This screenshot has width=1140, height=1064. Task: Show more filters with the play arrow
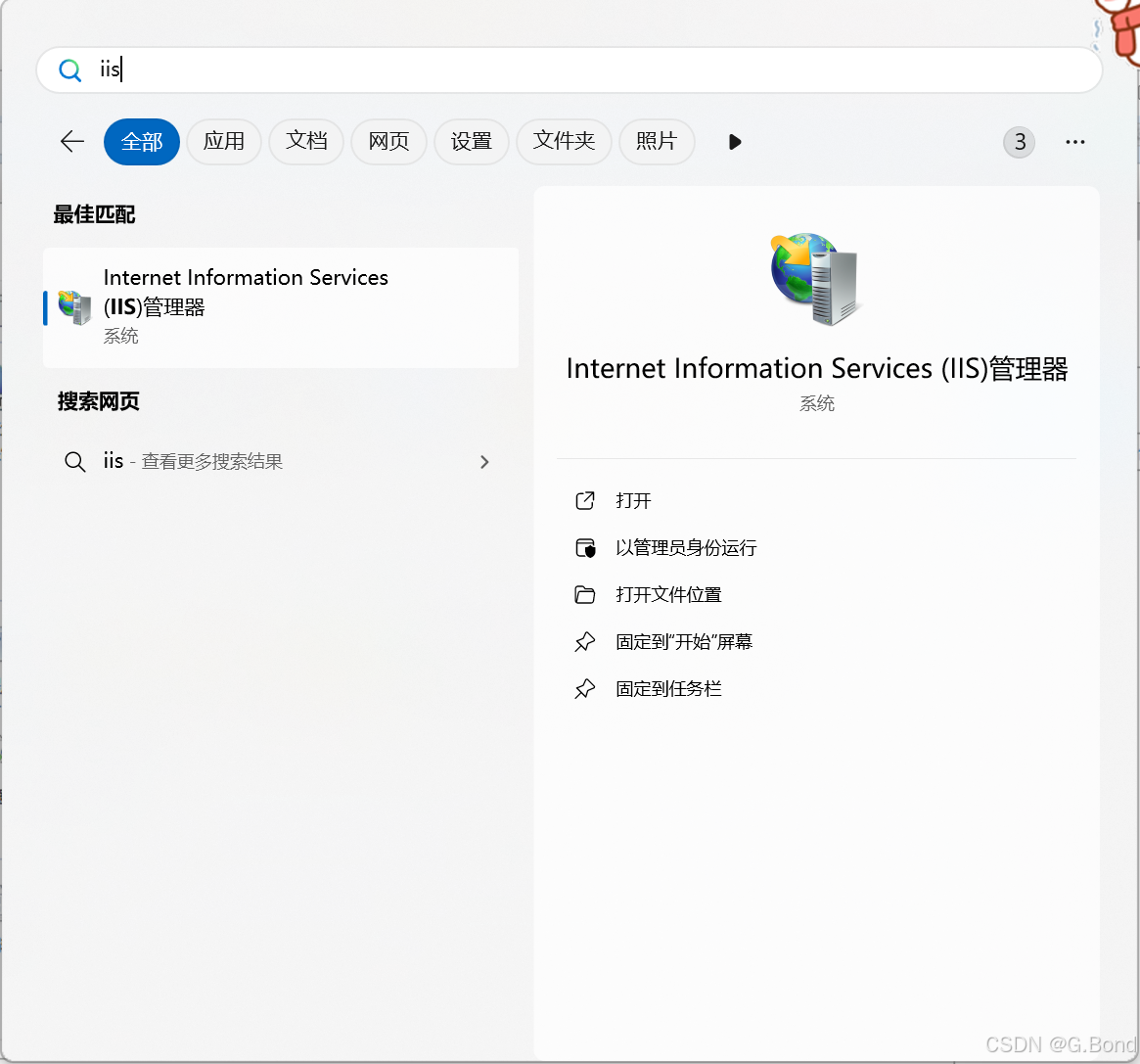click(734, 142)
